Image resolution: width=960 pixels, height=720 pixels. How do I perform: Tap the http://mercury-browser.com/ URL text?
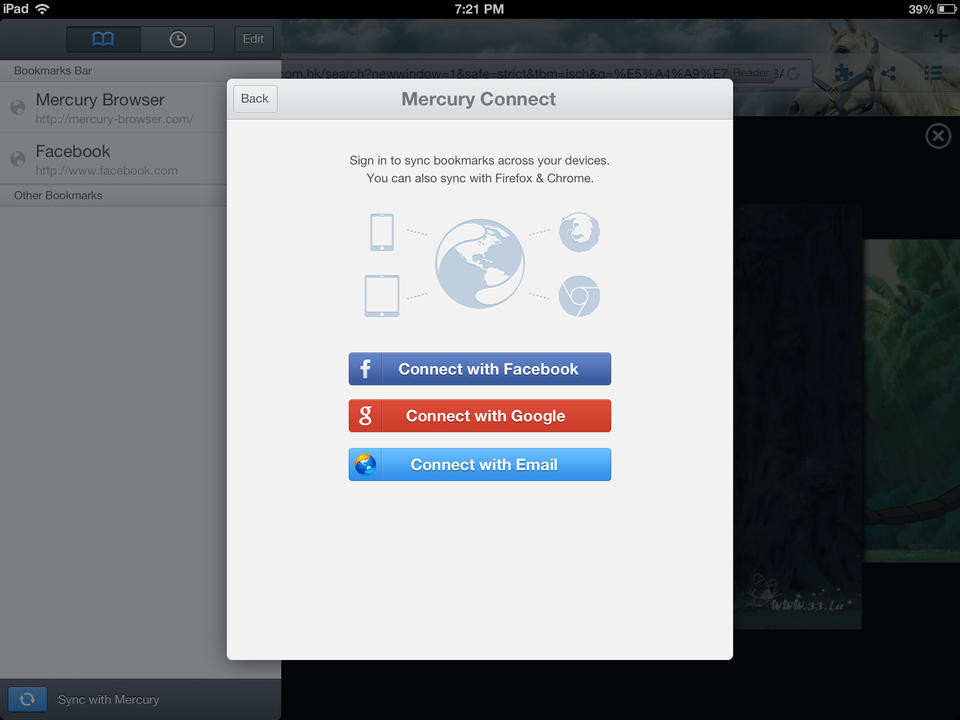pyautogui.click(x=114, y=119)
